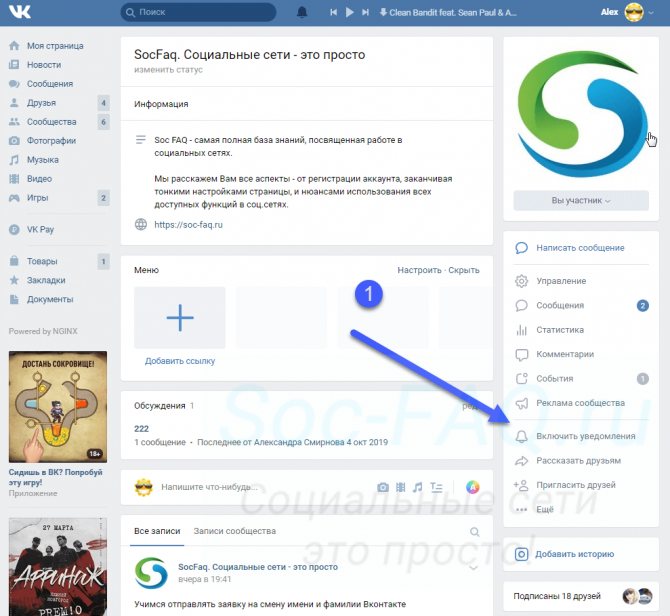This screenshot has width=670, height=616.
Task: Click the Сидишь в ВК? Попробуй эту игру link
Action: pos(56,478)
